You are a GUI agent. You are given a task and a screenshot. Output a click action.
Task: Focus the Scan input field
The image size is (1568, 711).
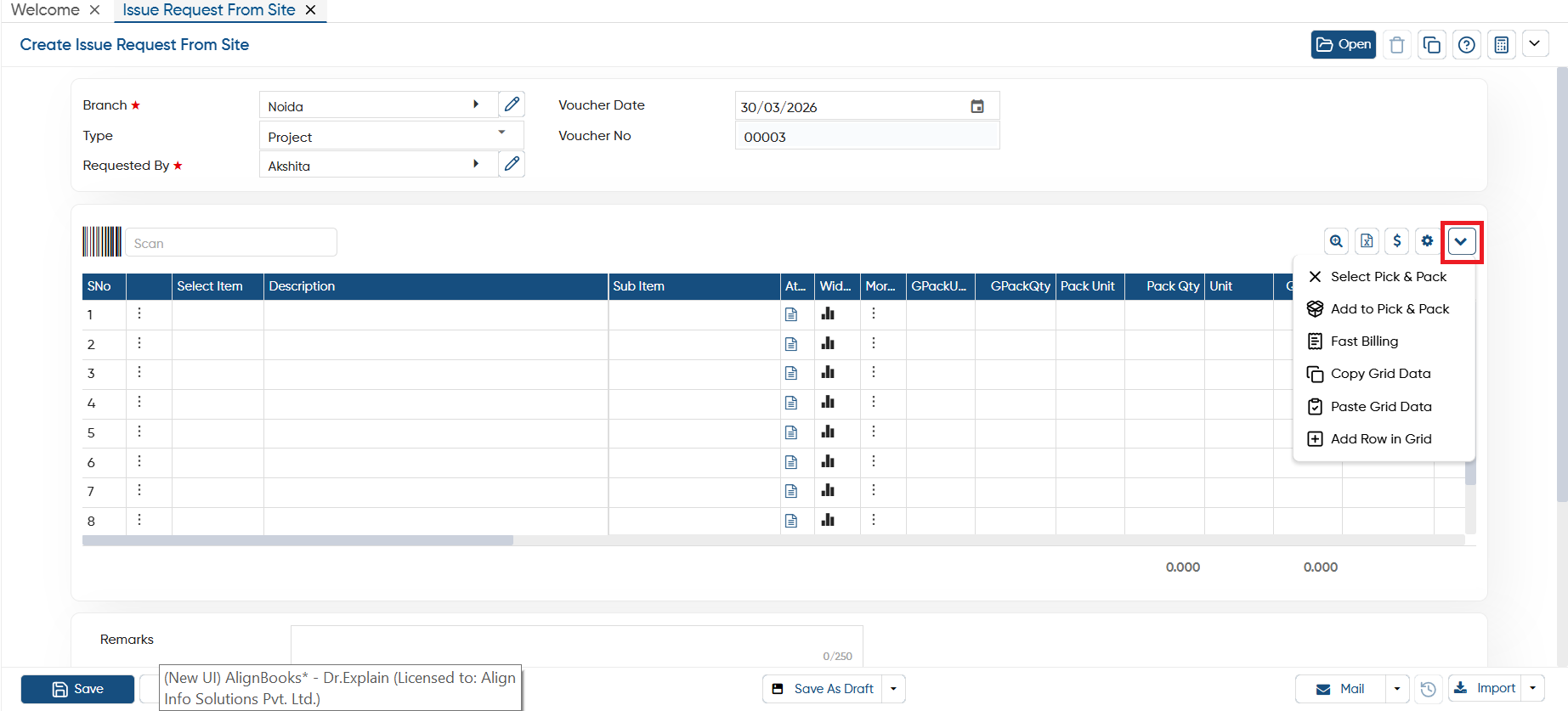click(x=231, y=242)
